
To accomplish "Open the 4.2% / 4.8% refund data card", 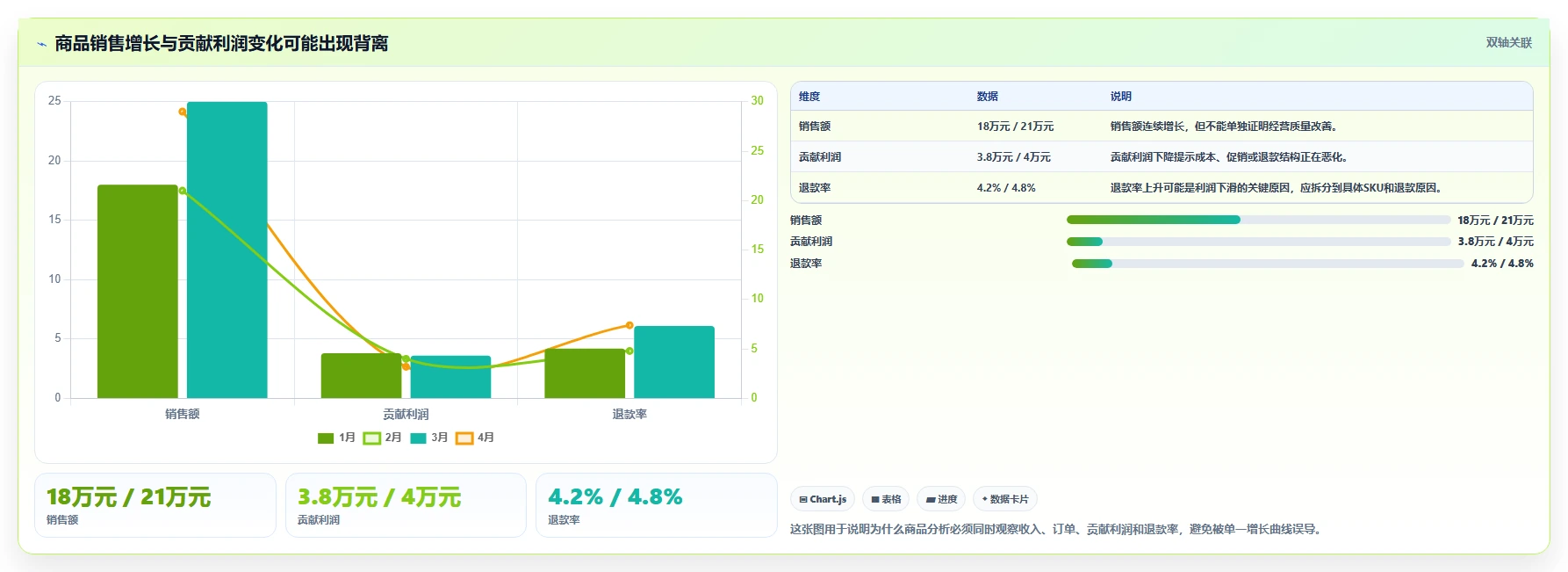I will tap(657, 505).
